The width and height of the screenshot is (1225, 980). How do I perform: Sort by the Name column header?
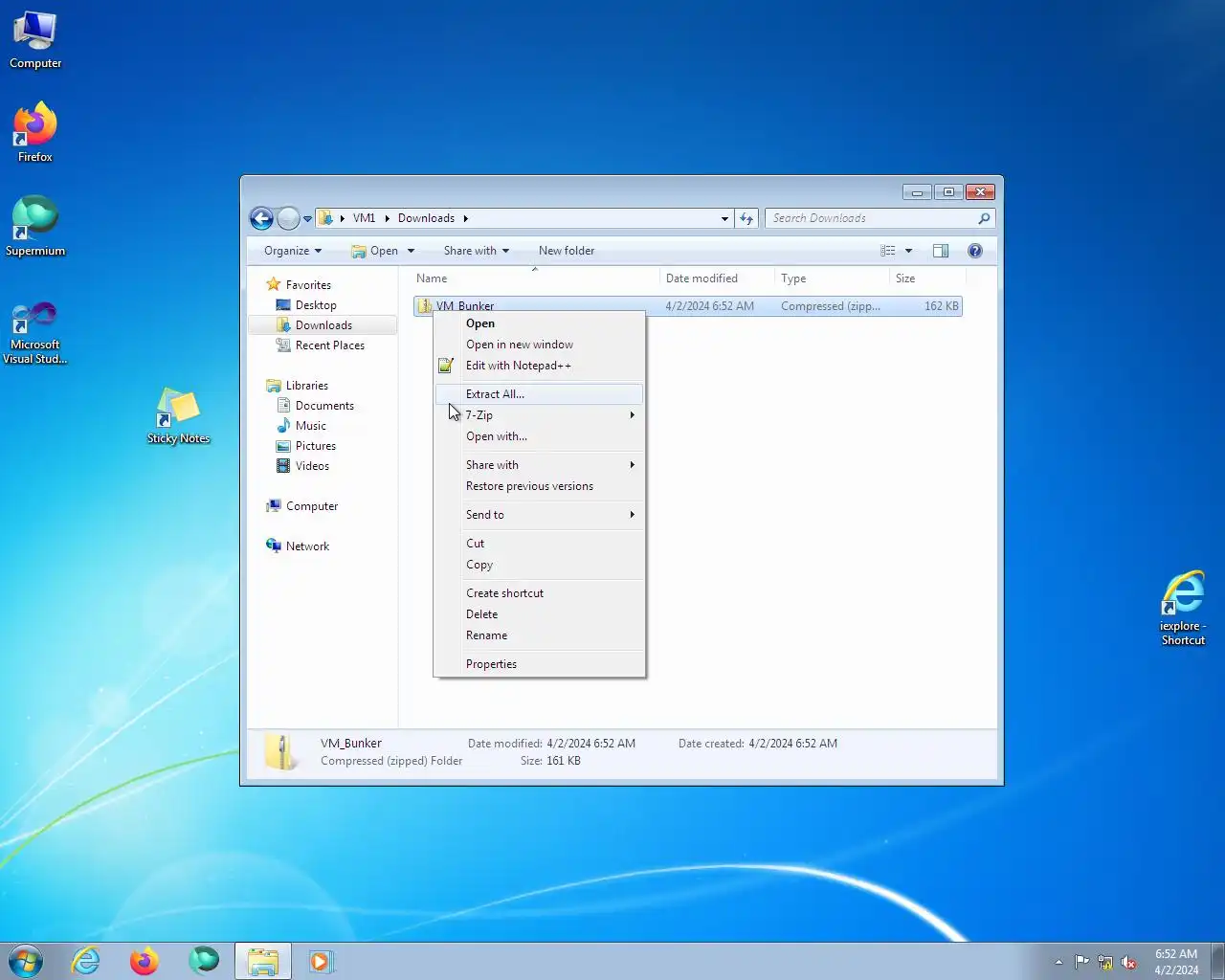pyautogui.click(x=535, y=278)
